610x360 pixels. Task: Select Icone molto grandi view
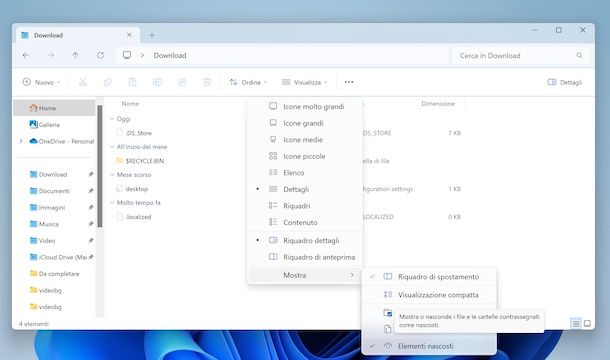[x=305, y=106]
